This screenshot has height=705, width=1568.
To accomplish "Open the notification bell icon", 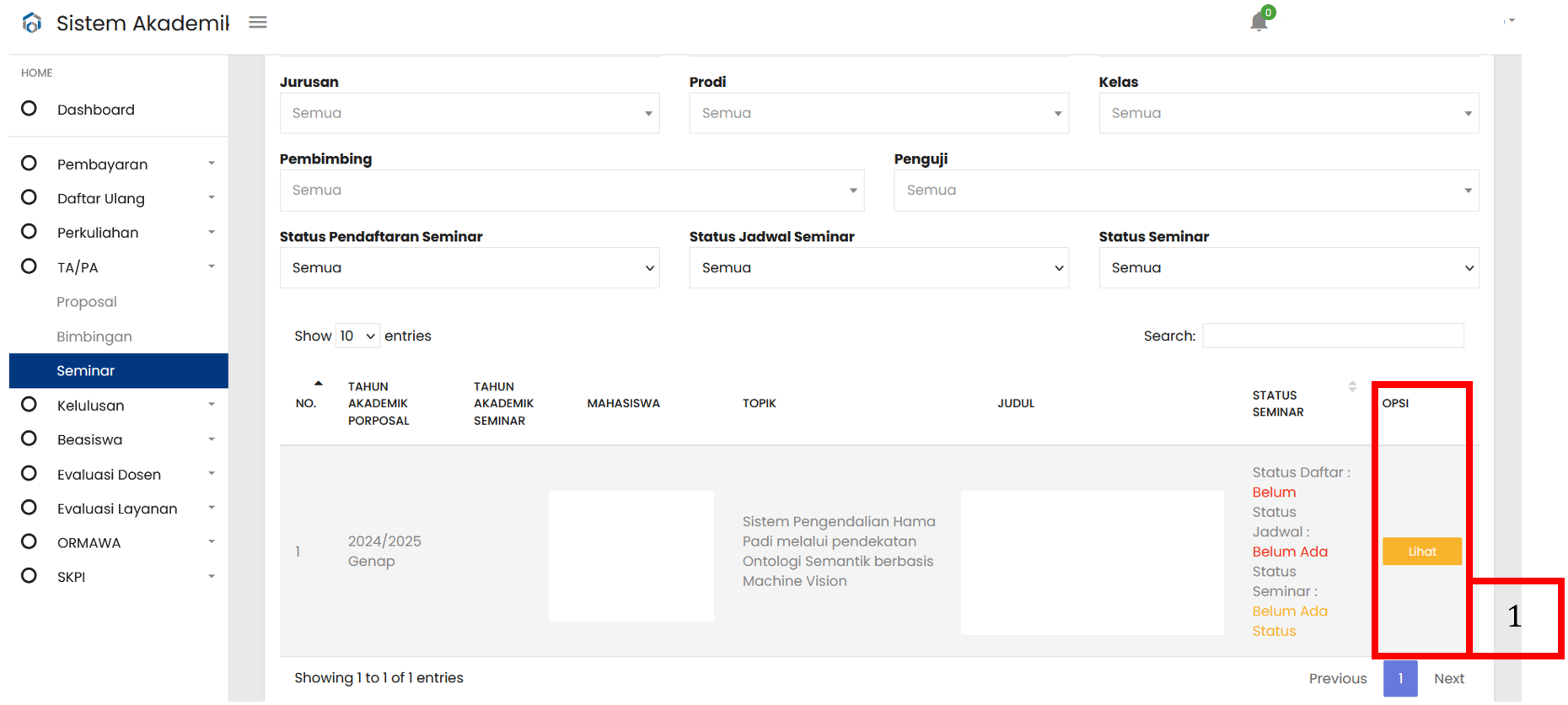I will (1259, 21).
